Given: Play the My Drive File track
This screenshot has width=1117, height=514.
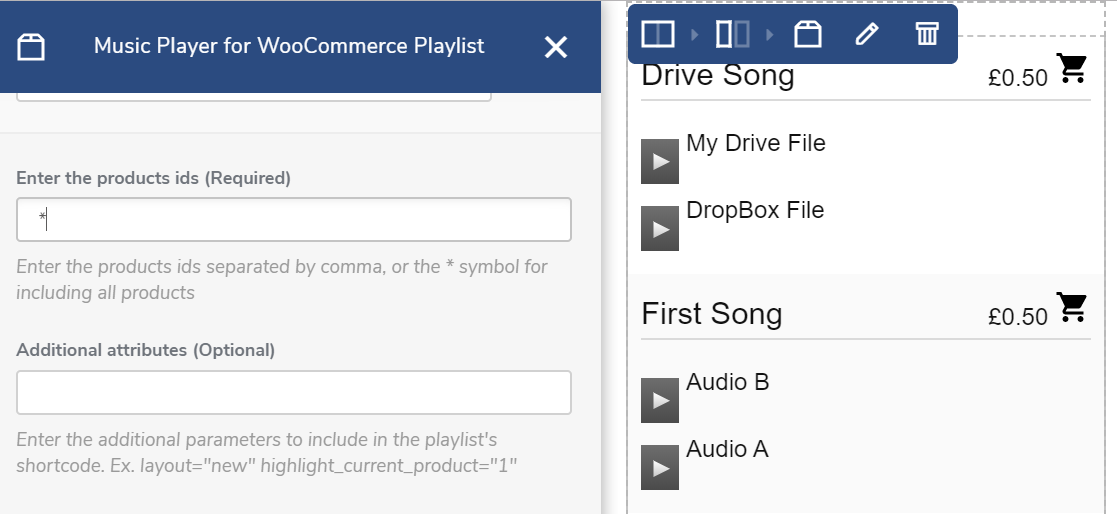Looking at the screenshot, I should pyautogui.click(x=660, y=161).
